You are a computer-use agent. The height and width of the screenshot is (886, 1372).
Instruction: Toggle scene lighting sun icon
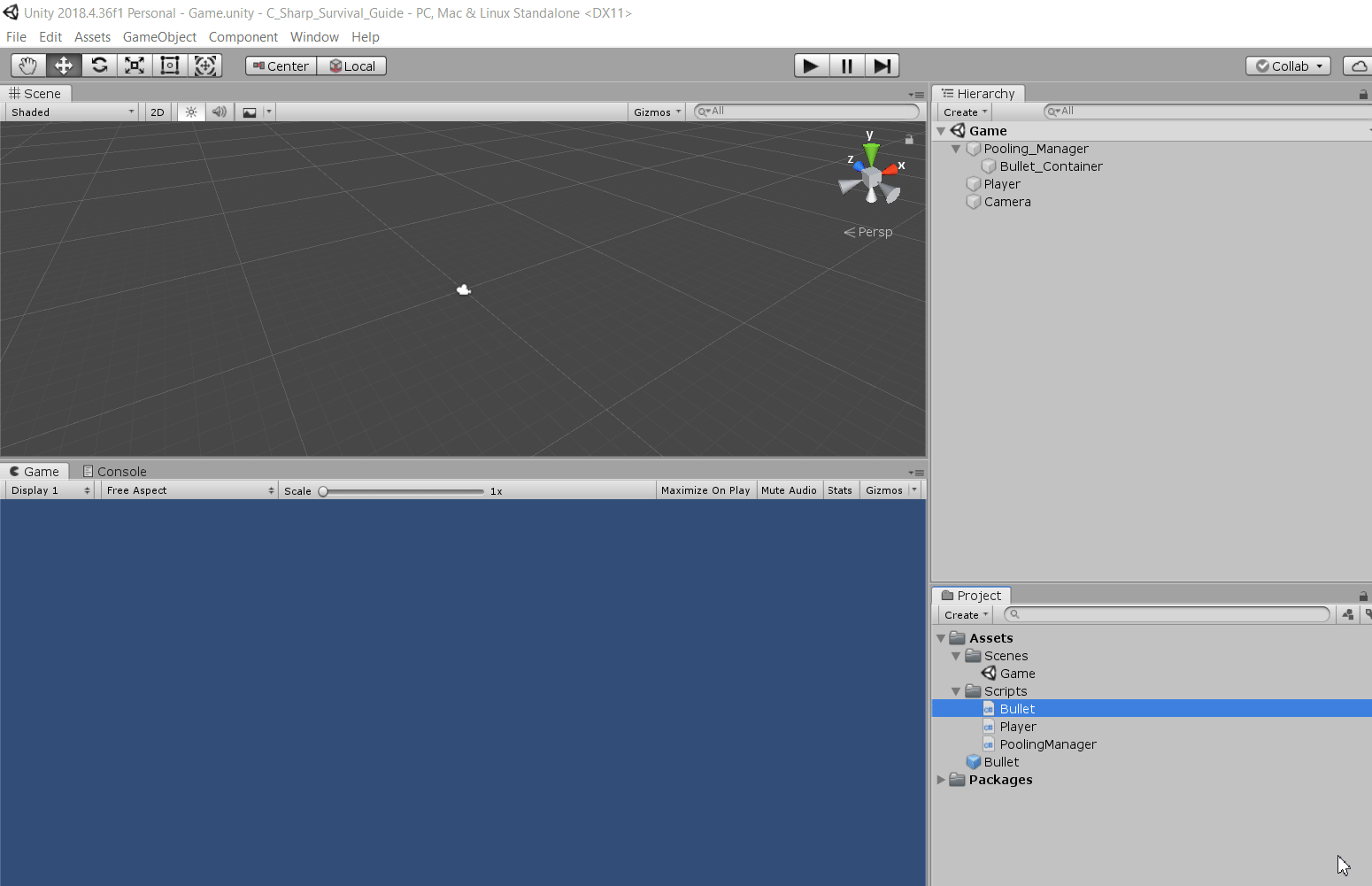pyautogui.click(x=191, y=112)
